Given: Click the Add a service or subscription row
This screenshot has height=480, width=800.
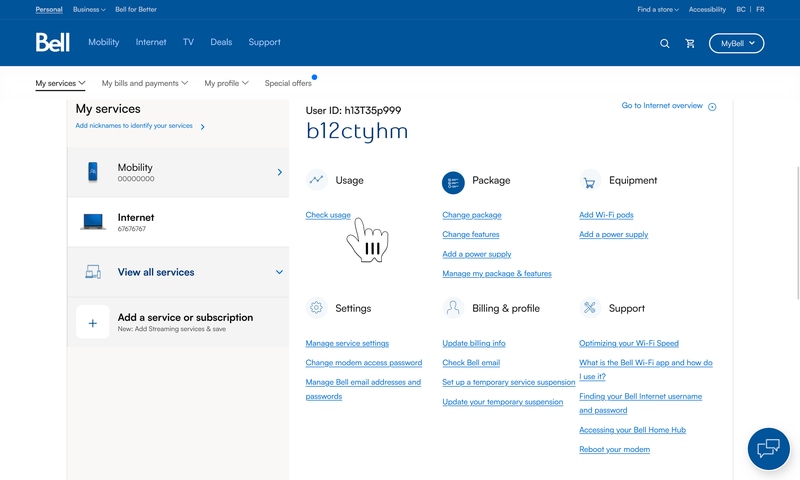Looking at the screenshot, I should click(178, 322).
